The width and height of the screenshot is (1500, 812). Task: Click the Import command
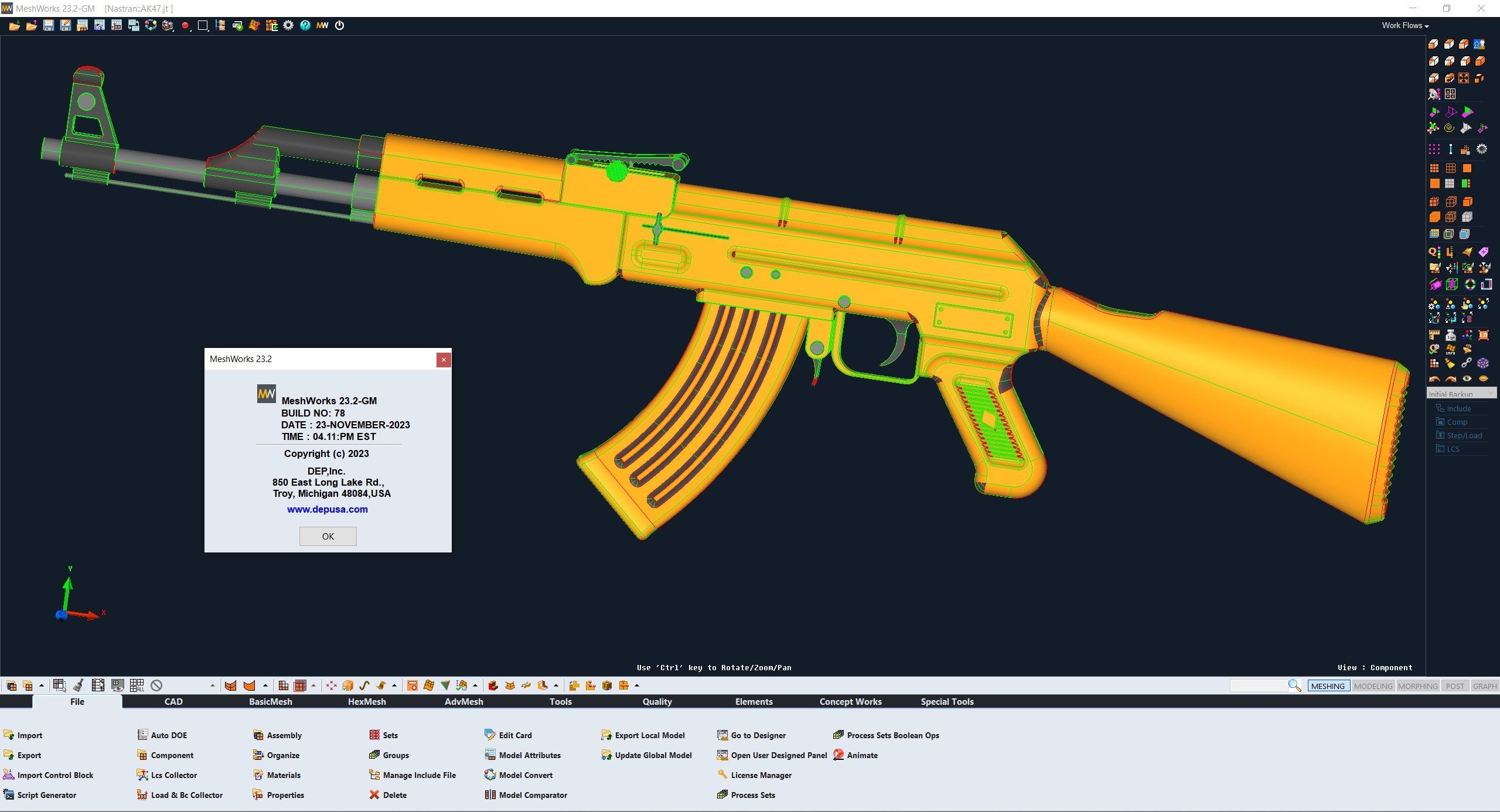23,735
